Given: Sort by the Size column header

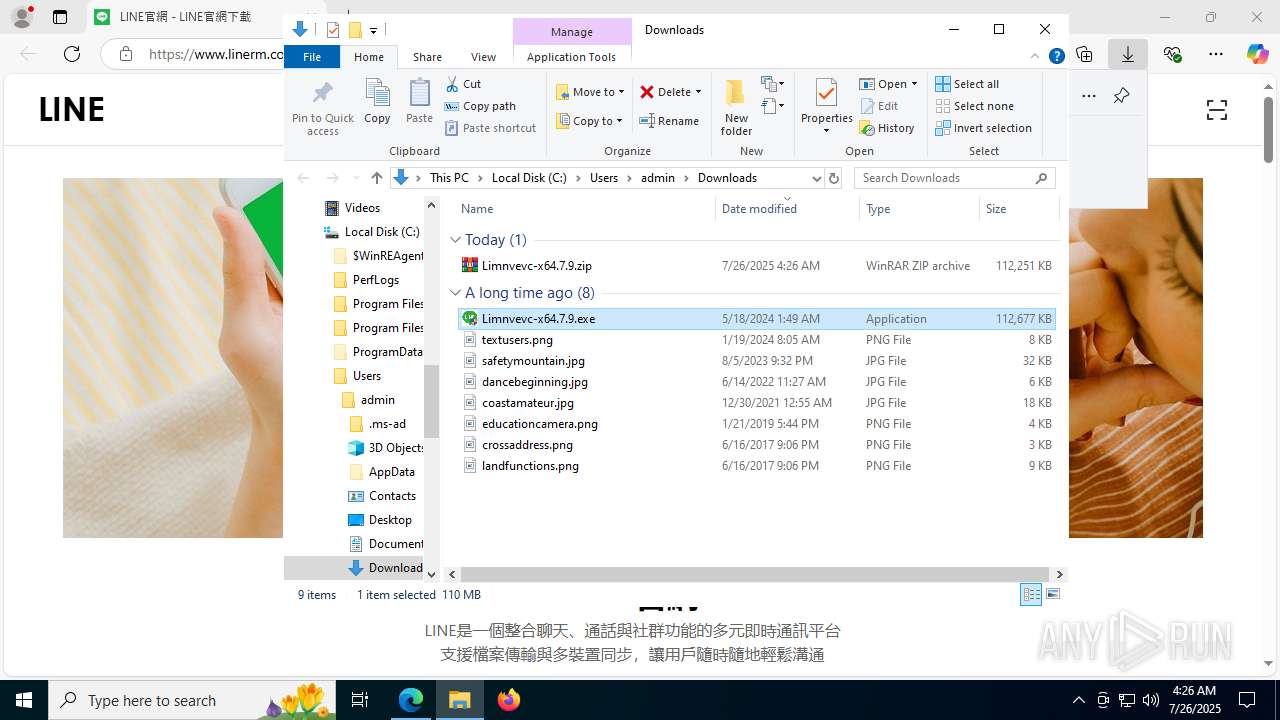Looking at the screenshot, I should 1018,209.
